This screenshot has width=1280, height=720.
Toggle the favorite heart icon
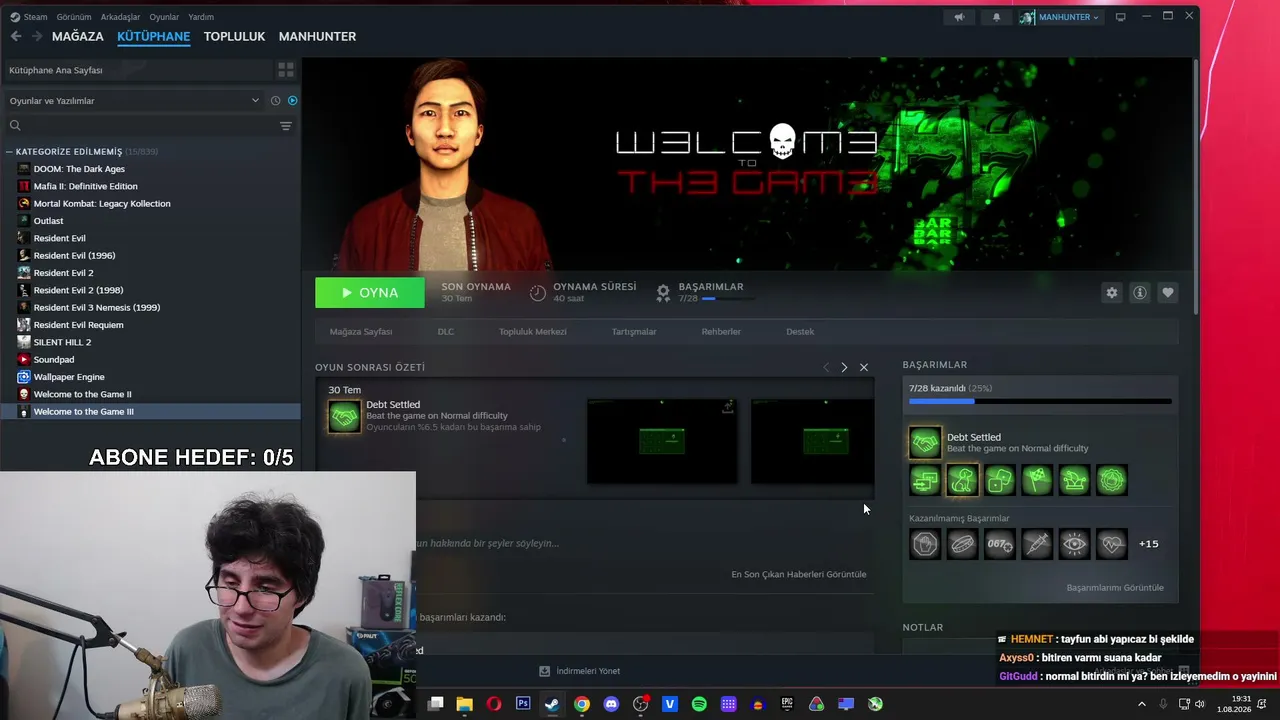1167,293
